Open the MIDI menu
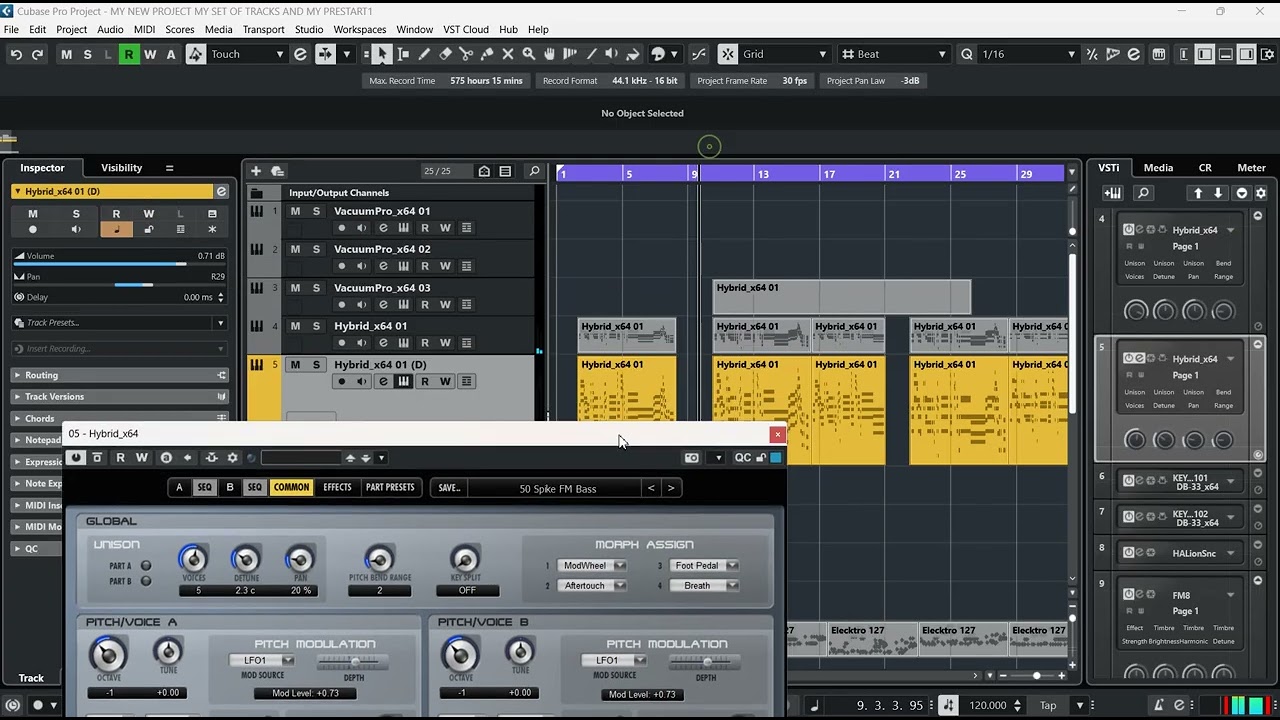1280x720 pixels. coord(144,29)
